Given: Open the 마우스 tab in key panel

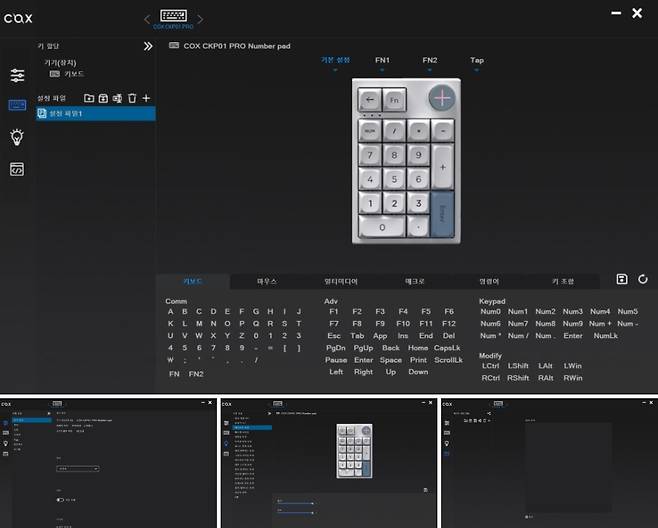Looking at the screenshot, I should click(267, 282).
